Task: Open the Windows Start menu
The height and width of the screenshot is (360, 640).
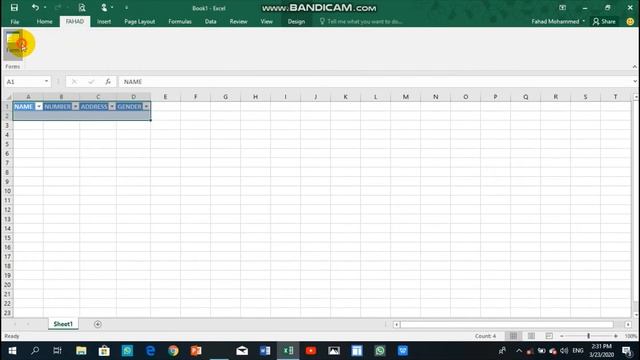Action: [12, 351]
